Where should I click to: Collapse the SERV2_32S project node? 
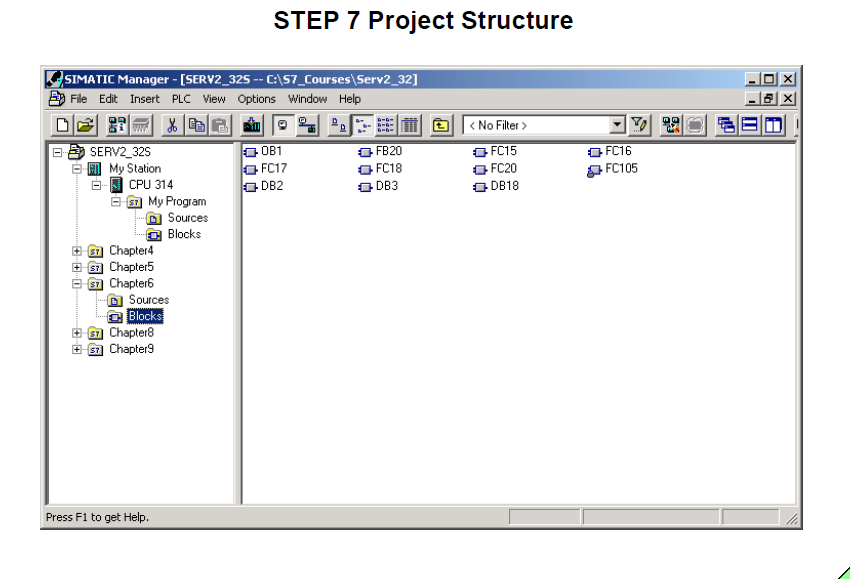click(57, 152)
